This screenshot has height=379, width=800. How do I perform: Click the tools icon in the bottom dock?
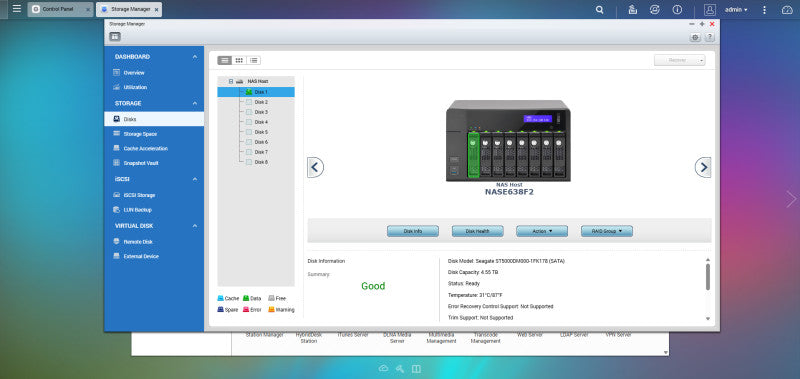400,368
